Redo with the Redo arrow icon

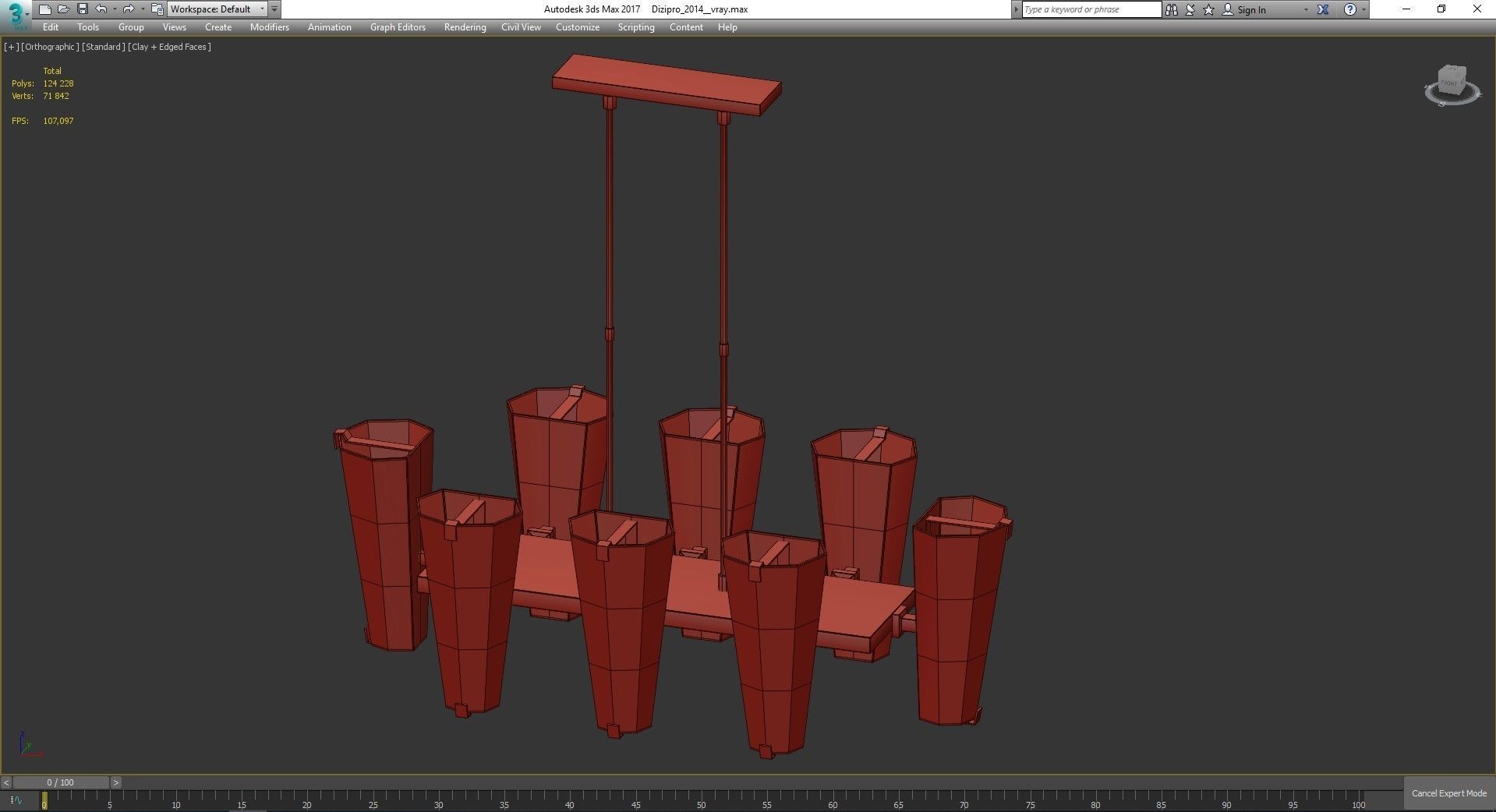(129, 9)
